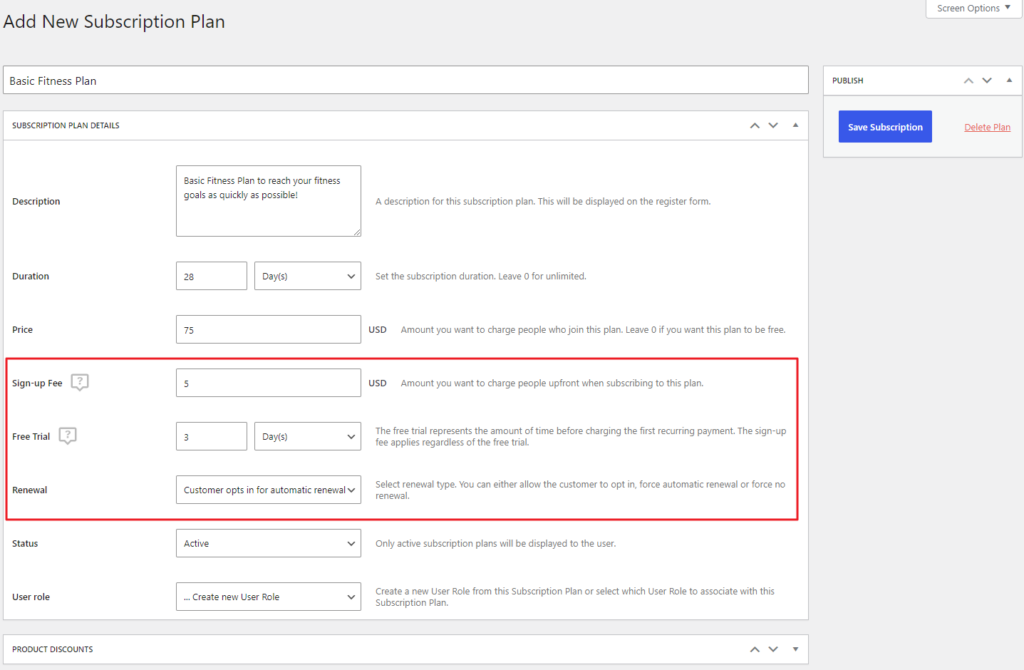Open the Status dropdown
1024x670 pixels.
click(x=268, y=544)
